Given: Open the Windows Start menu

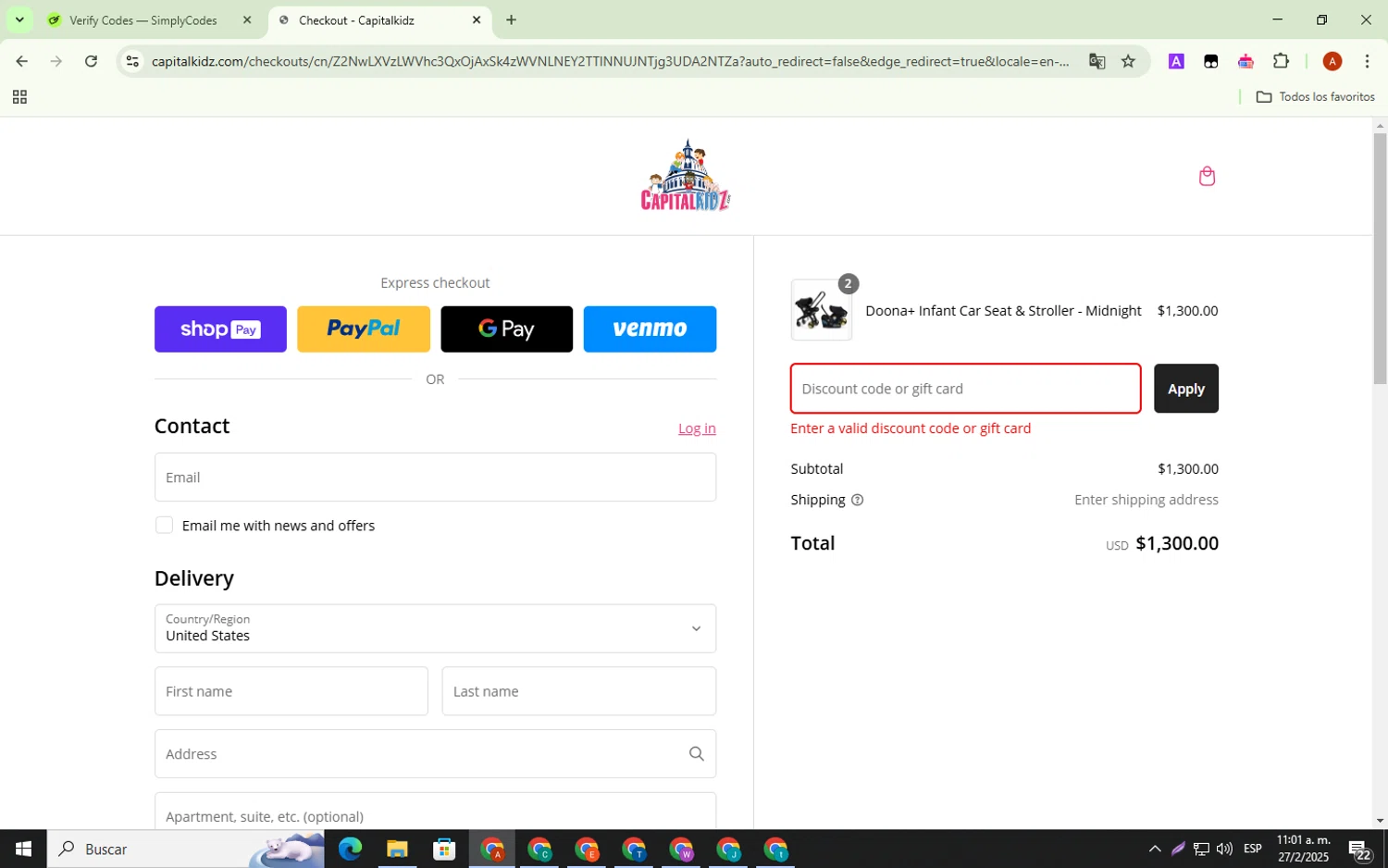Looking at the screenshot, I should coord(23,849).
